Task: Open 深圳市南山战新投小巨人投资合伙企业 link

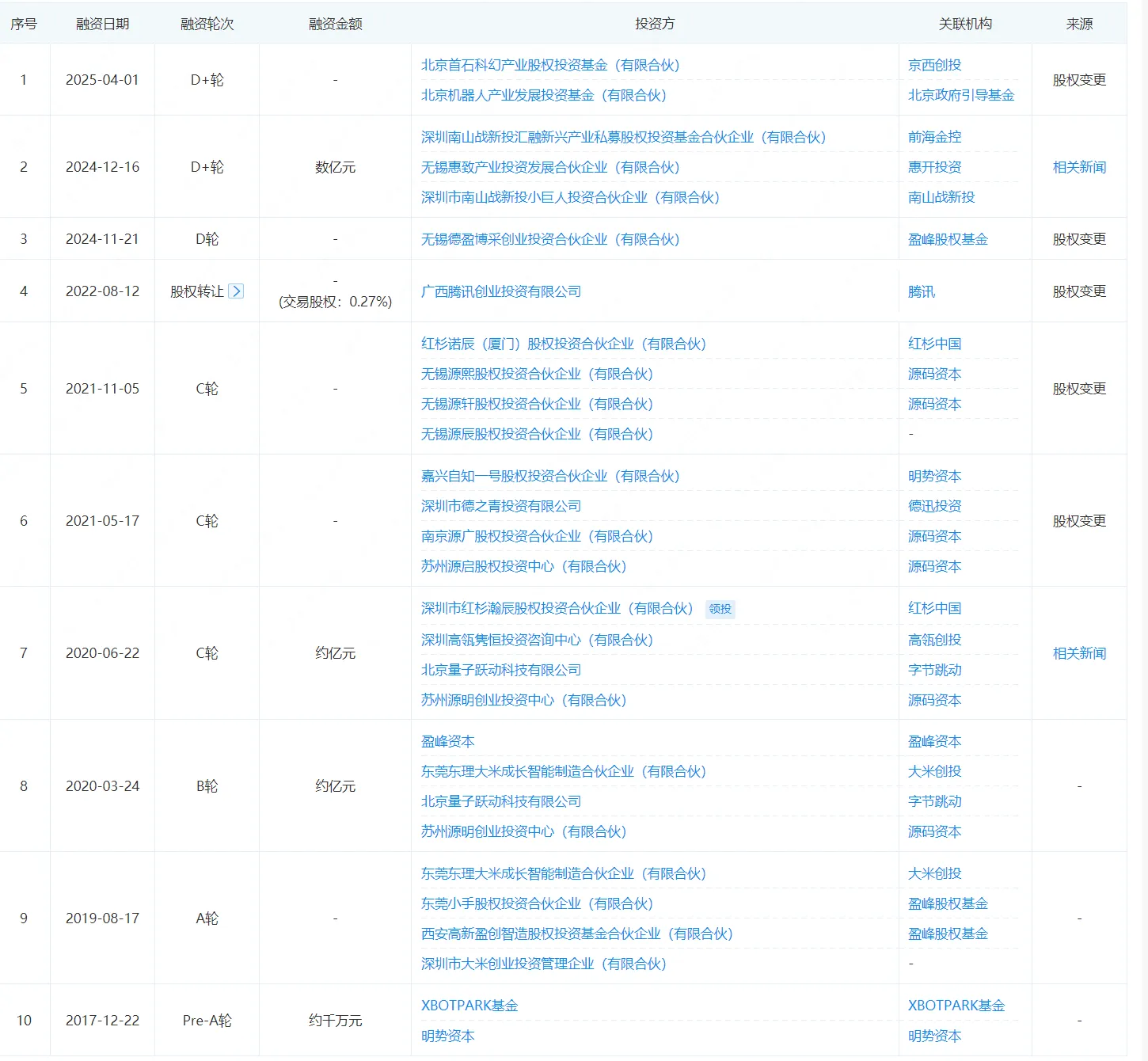Action: (x=570, y=197)
